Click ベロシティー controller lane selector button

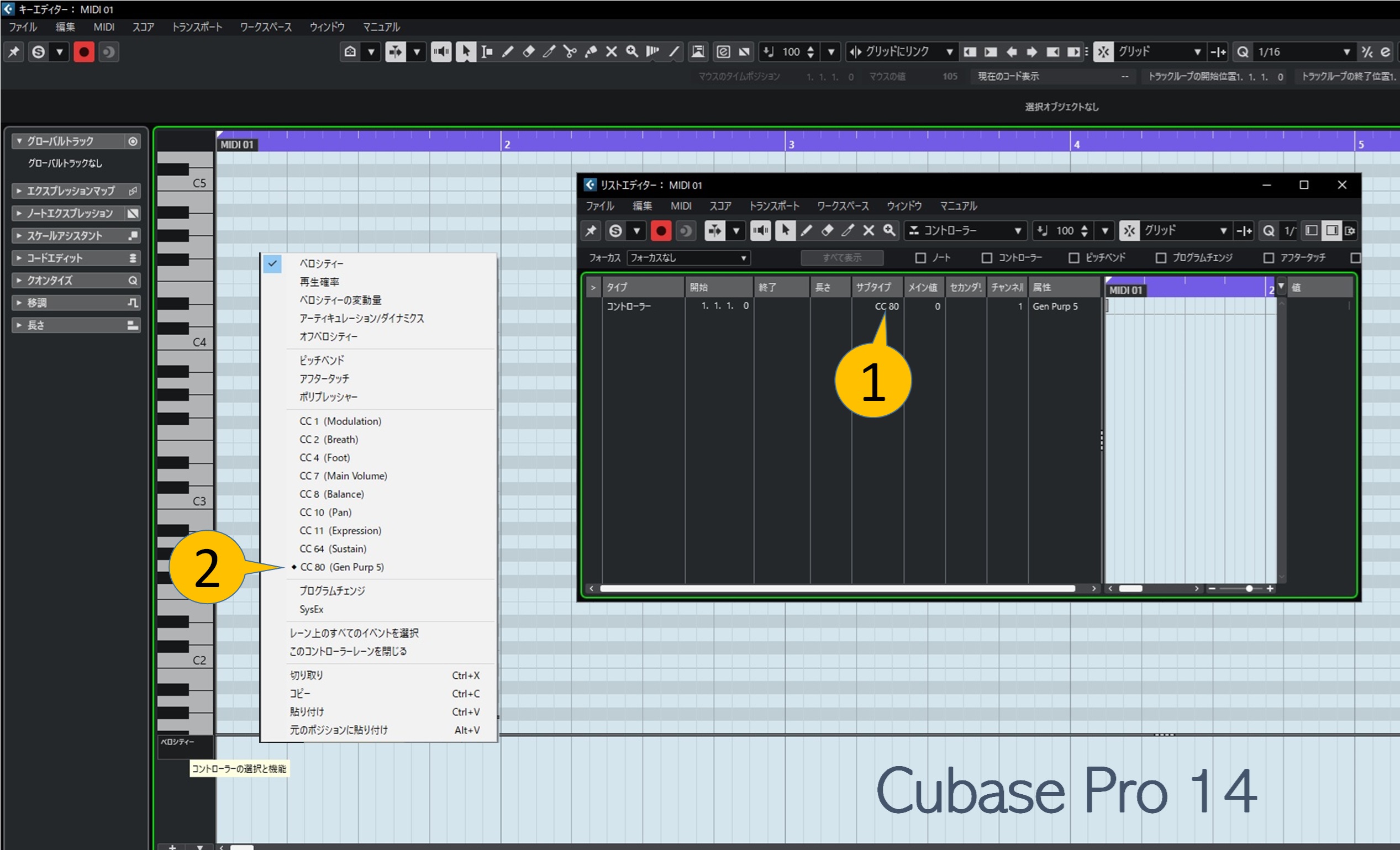point(185,747)
